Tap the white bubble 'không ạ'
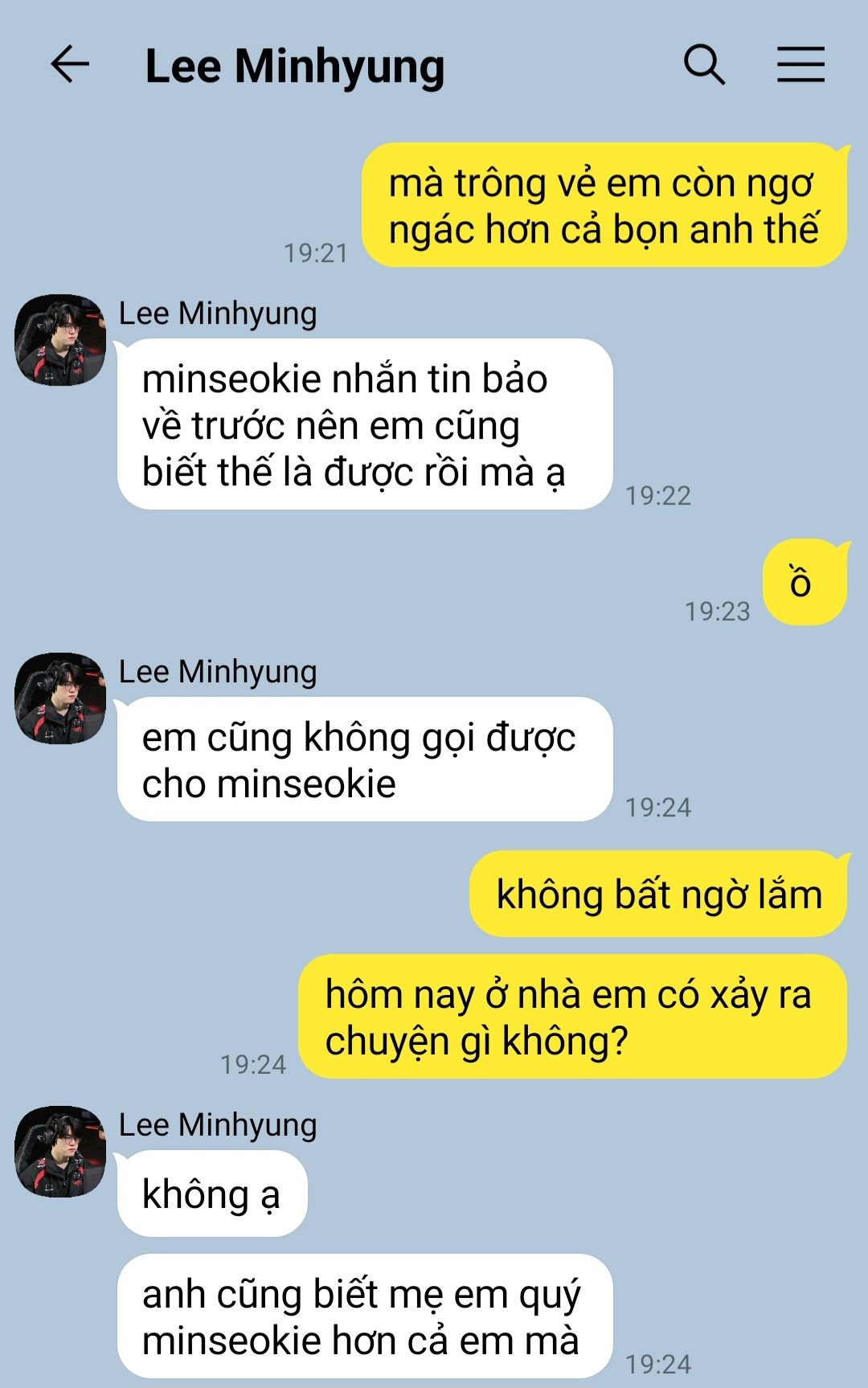Viewport: 868px width, 1388px height. click(212, 1194)
